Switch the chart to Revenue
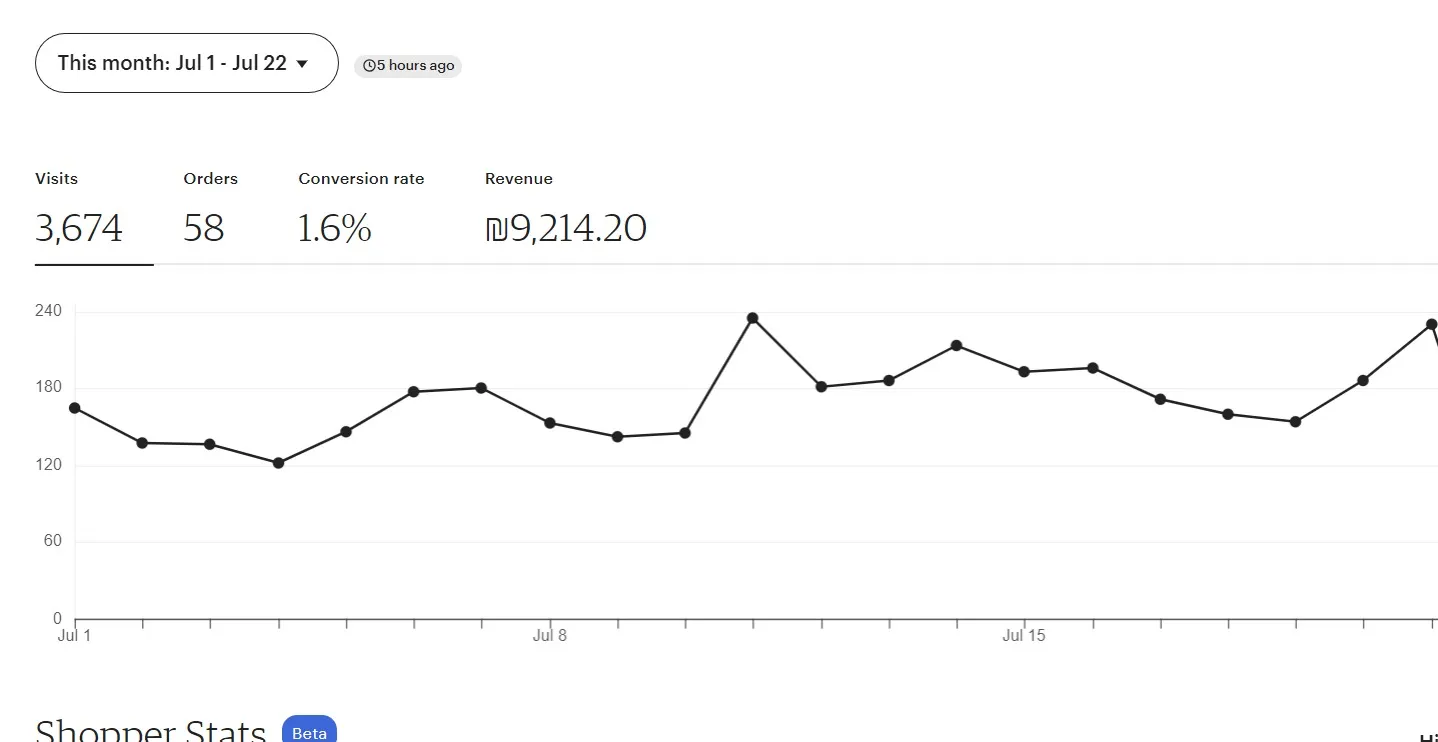 coord(518,179)
